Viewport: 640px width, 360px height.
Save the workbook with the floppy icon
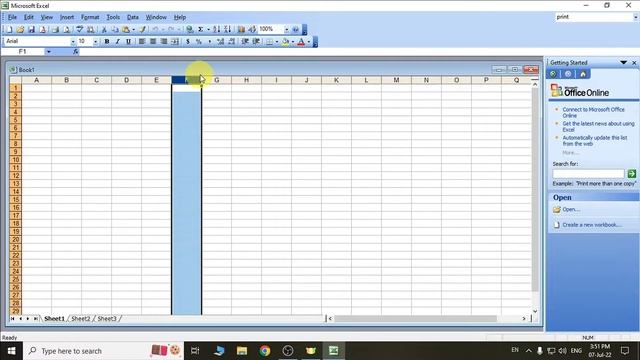(x=31, y=29)
